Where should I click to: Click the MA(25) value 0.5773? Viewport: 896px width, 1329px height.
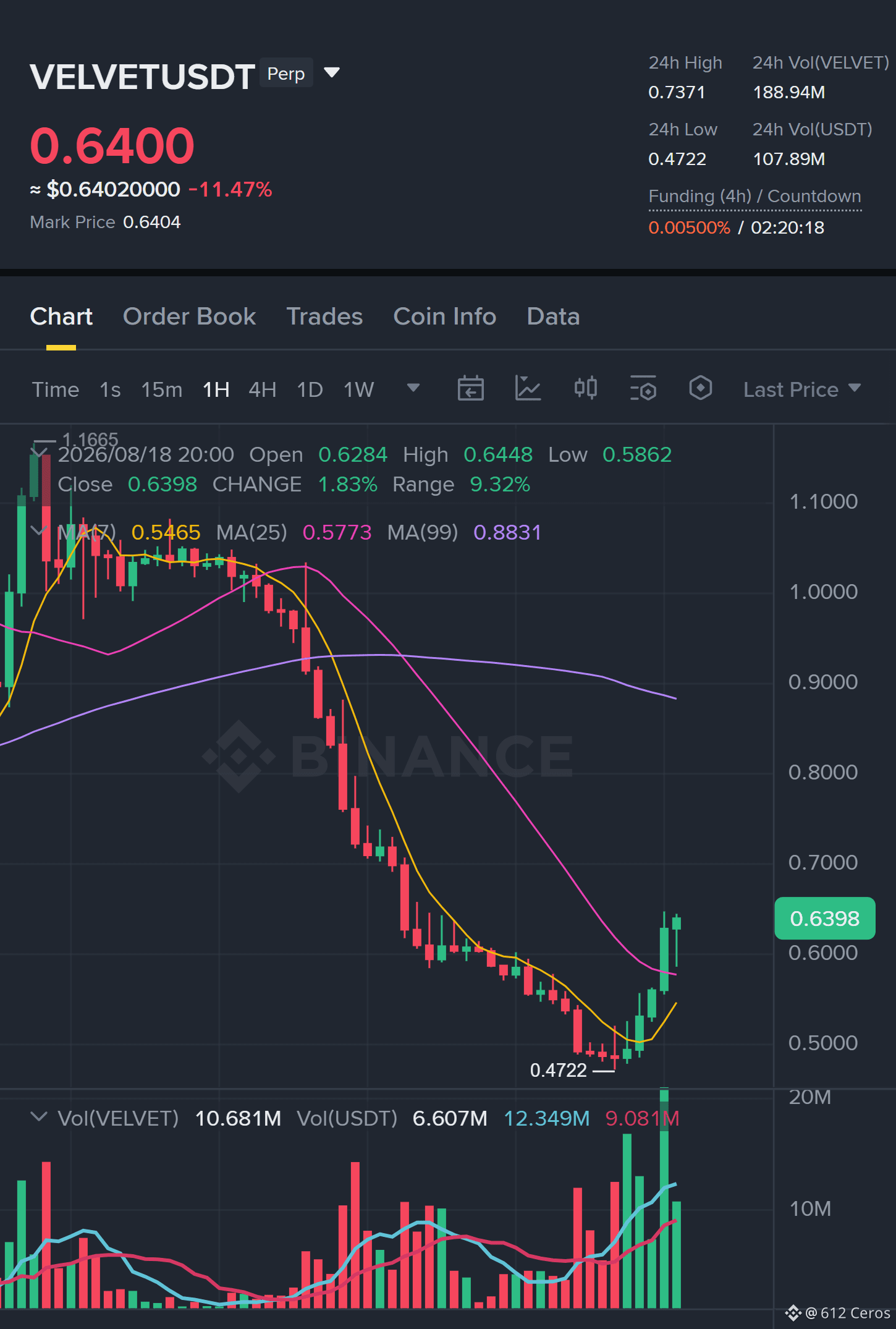point(337,532)
